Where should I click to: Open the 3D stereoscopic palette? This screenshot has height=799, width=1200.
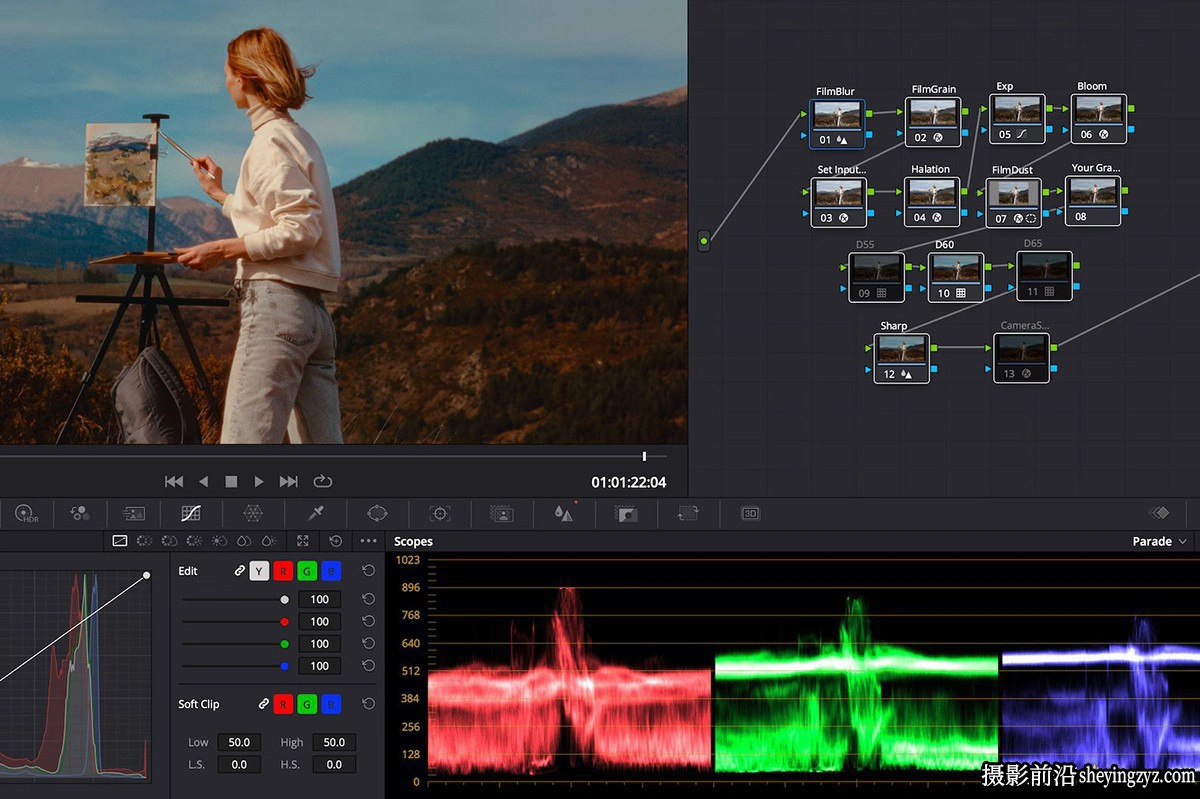[750, 513]
